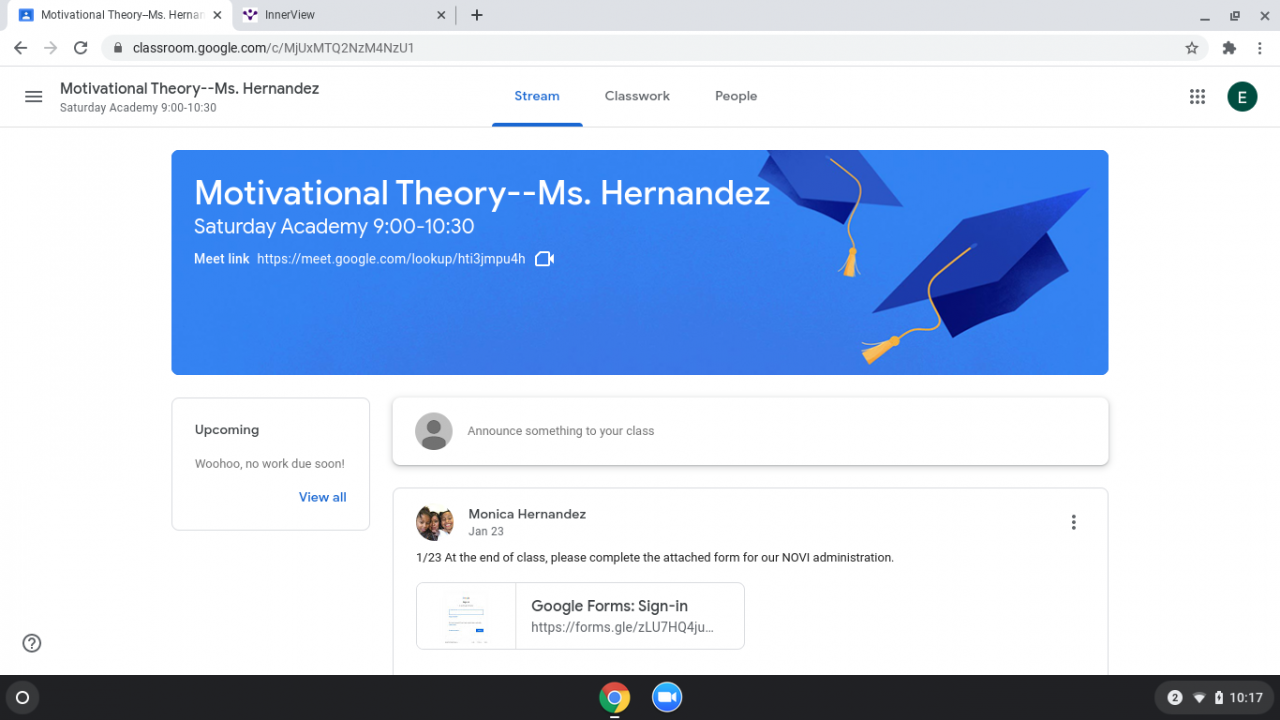
Task: Click the address bar URL
Action: [x=273, y=48]
